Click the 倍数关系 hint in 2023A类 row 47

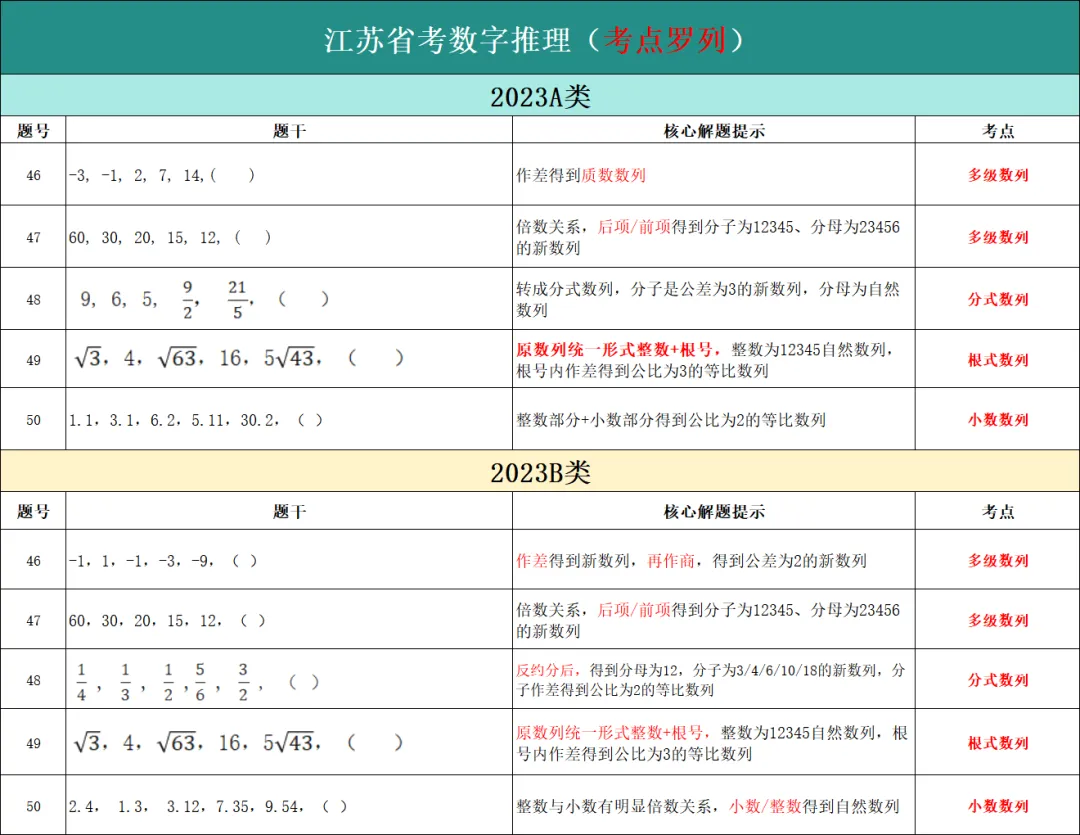click(708, 237)
